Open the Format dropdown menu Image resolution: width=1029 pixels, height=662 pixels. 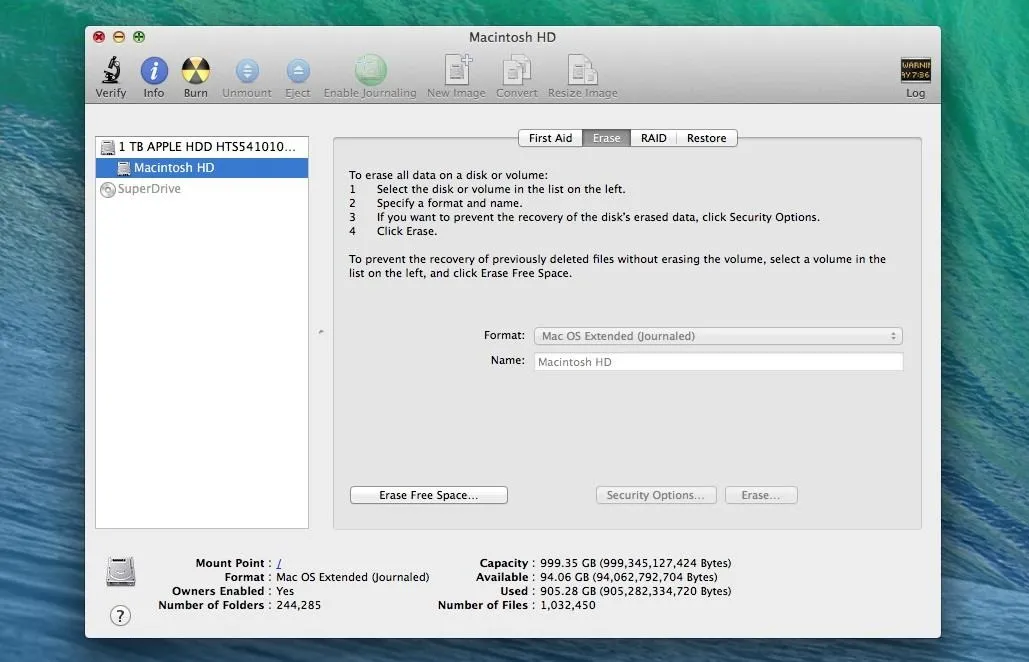tap(718, 336)
